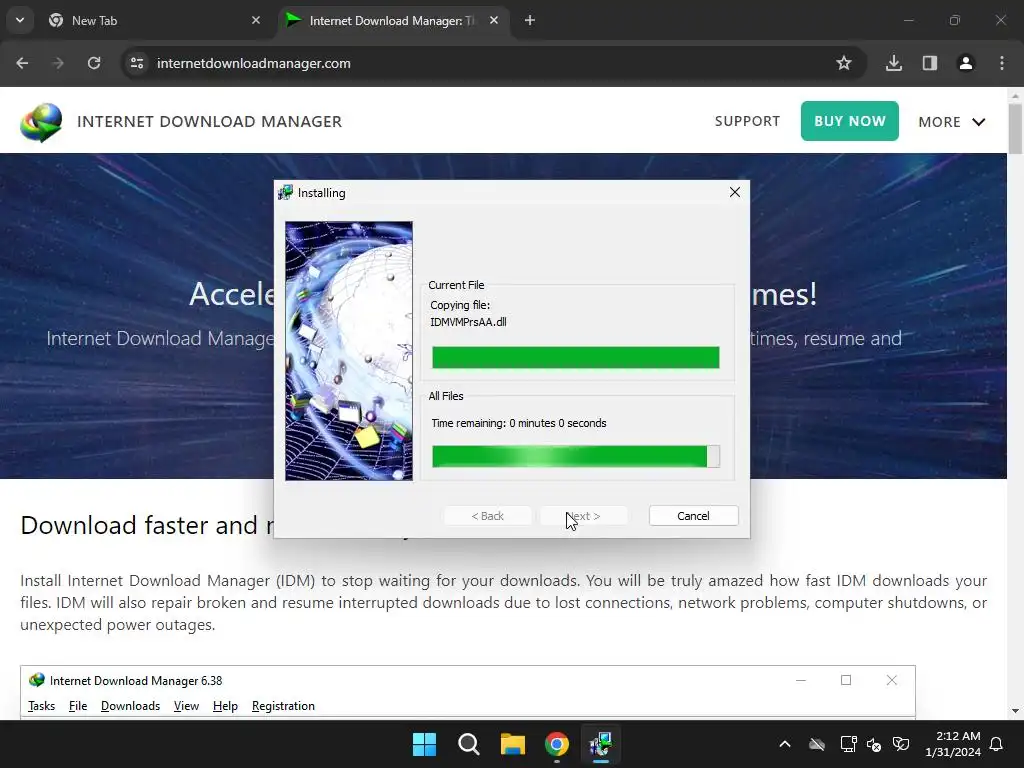Open Chrome profile avatar icon
This screenshot has height=768, width=1024.
tap(966, 63)
